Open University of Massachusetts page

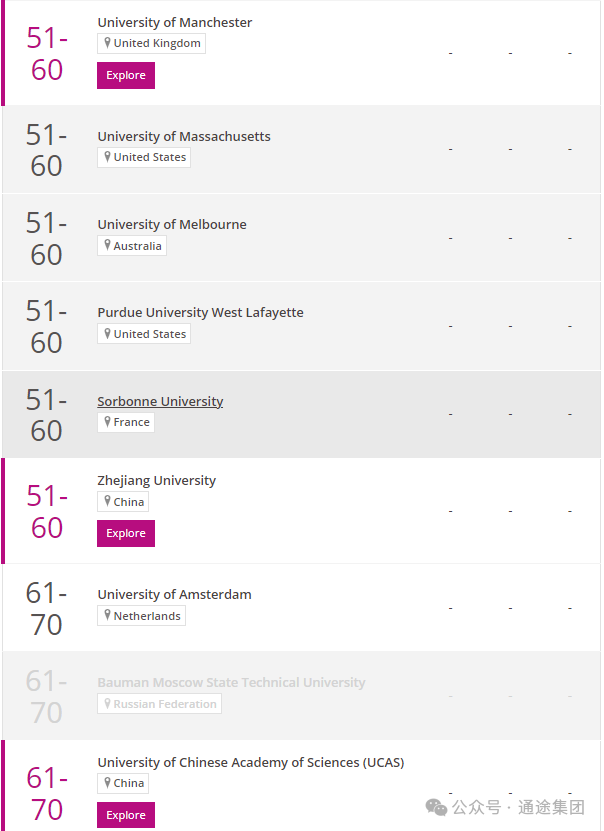184,136
